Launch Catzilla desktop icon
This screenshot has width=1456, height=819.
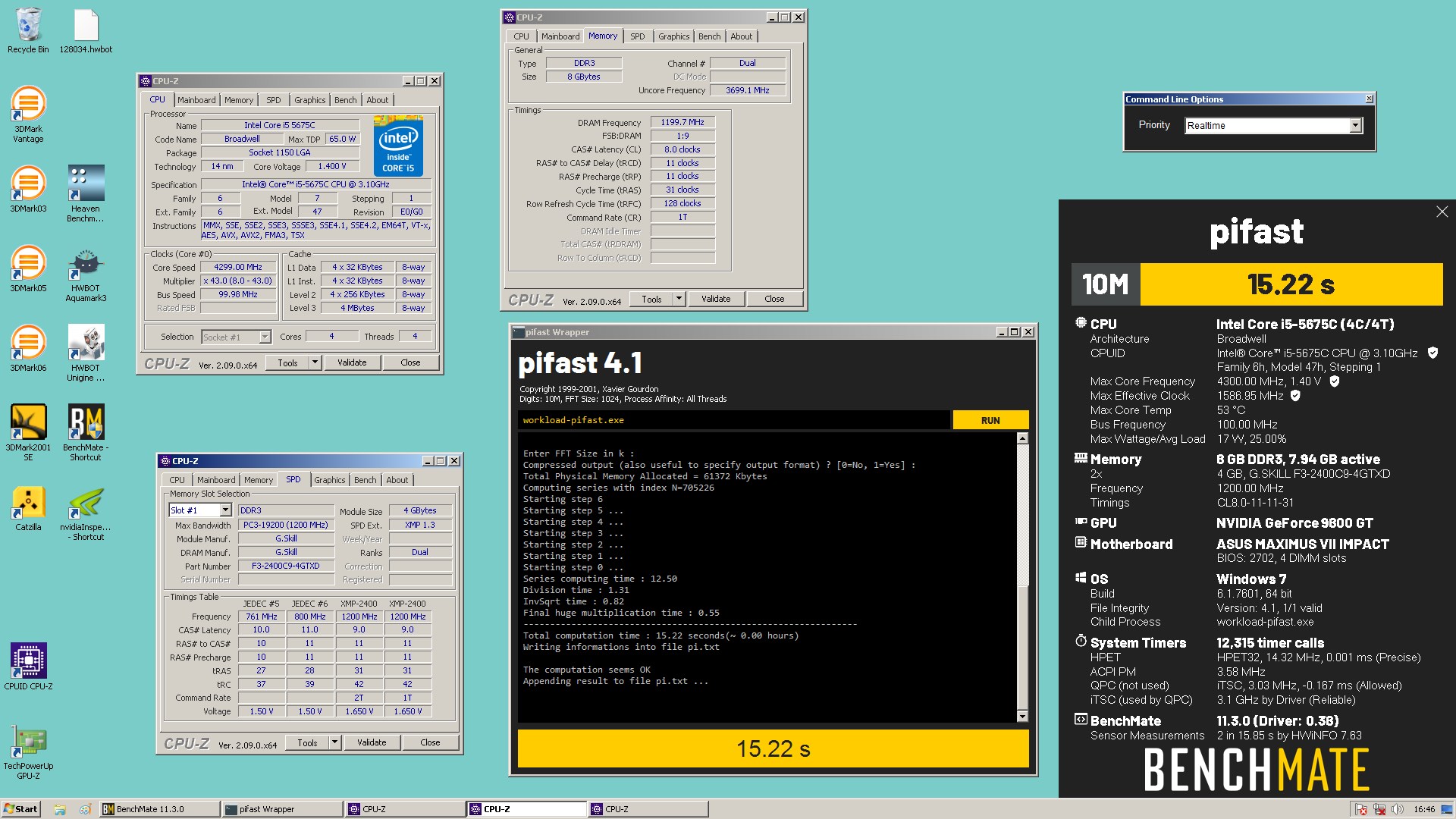point(28,507)
